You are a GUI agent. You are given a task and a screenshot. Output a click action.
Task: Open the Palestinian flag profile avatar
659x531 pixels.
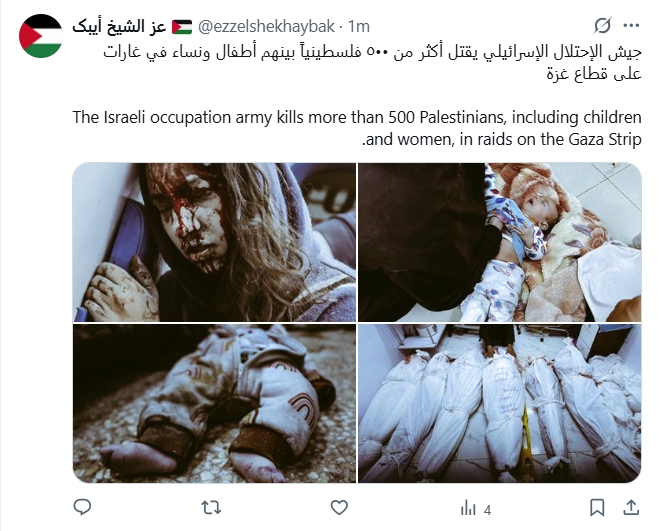(x=41, y=36)
